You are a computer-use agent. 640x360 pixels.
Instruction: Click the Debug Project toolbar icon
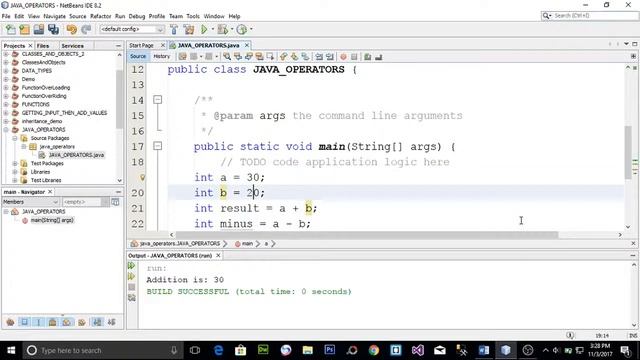[222, 29]
